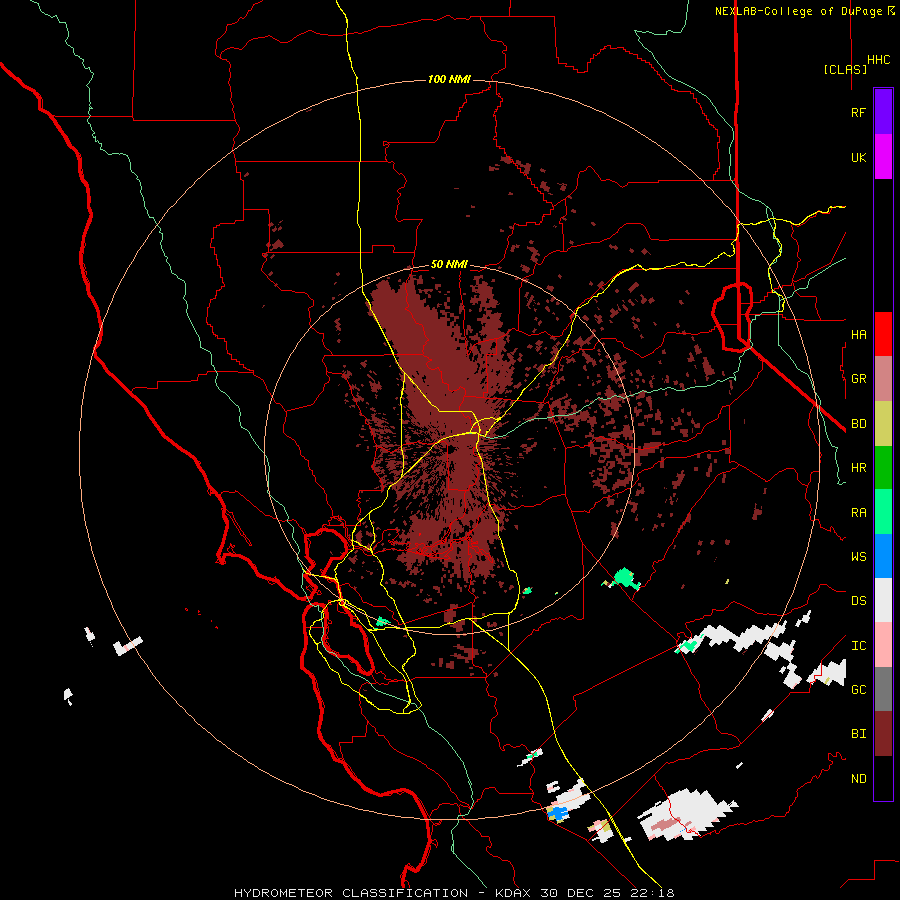This screenshot has height=900, width=900.
Task: Click the UK magenta legend swatch
Action: [883, 157]
